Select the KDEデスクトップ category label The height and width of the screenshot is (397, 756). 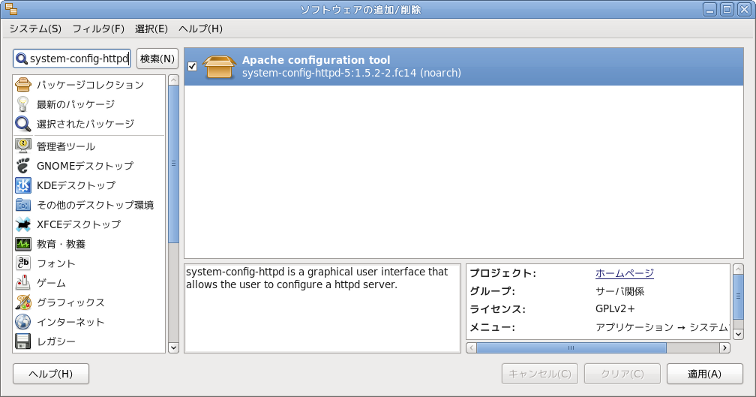coord(76,185)
